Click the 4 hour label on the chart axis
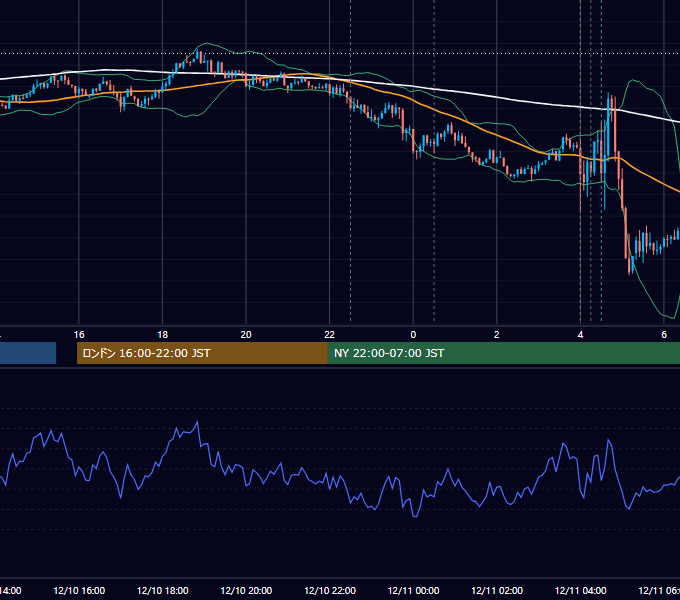 click(580, 335)
